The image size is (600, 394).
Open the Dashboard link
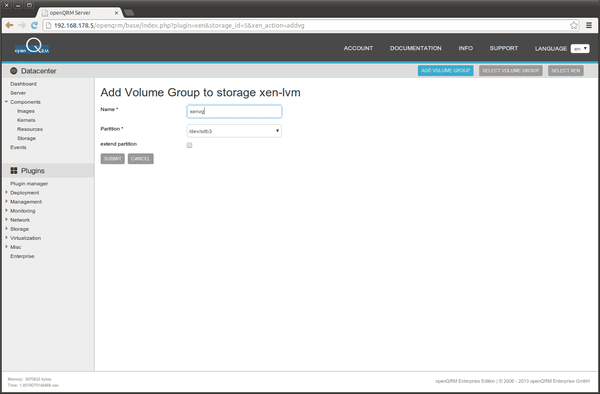[x=23, y=84]
